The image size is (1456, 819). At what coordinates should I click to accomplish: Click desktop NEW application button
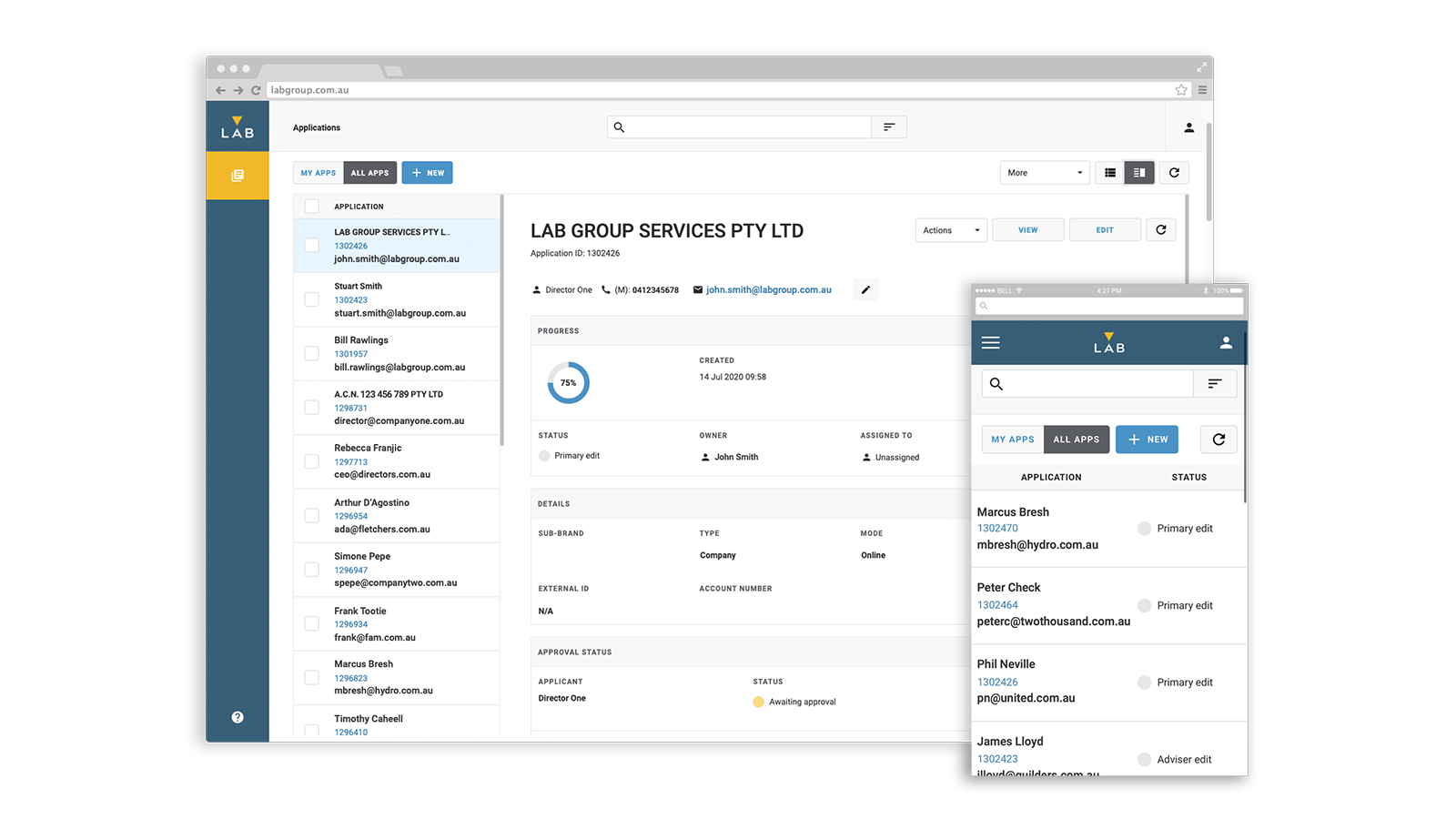428,173
